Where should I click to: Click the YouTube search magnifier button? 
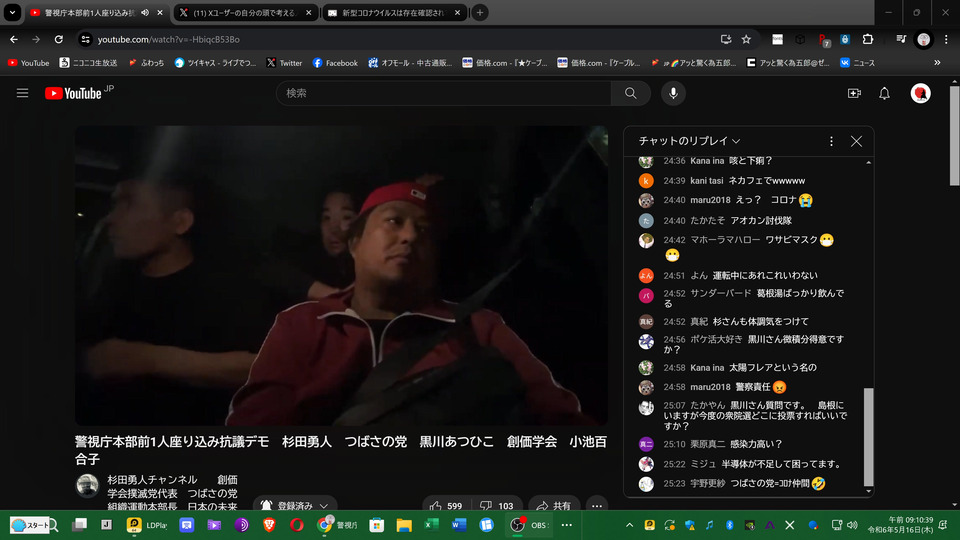630,93
